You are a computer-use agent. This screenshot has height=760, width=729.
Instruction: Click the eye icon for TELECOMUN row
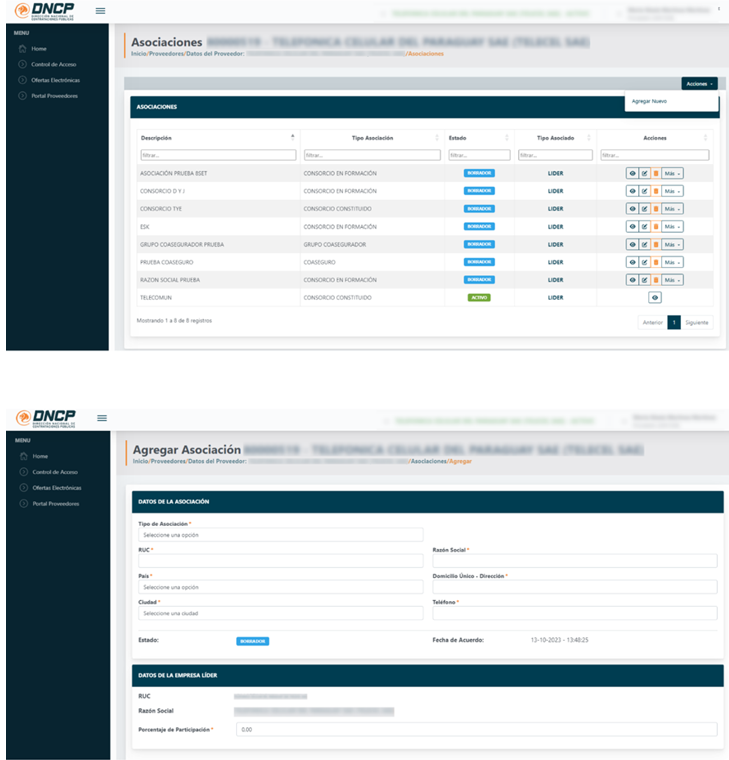coord(654,298)
